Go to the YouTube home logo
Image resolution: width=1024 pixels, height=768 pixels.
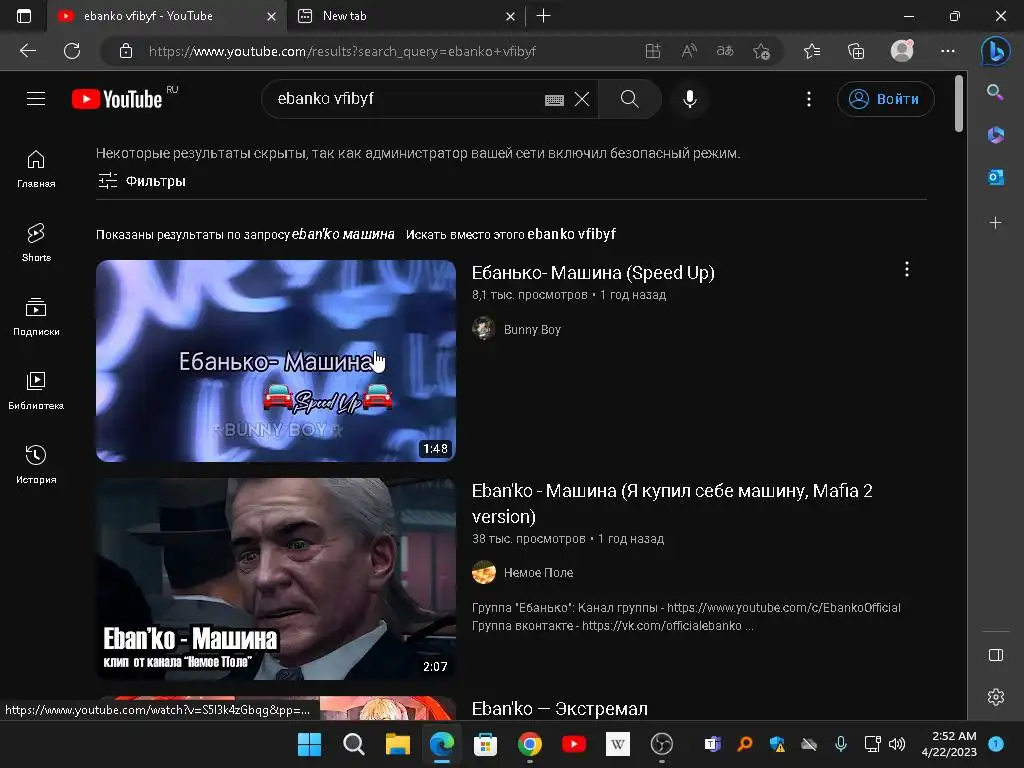pyautogui.click(x=117, y=99)
